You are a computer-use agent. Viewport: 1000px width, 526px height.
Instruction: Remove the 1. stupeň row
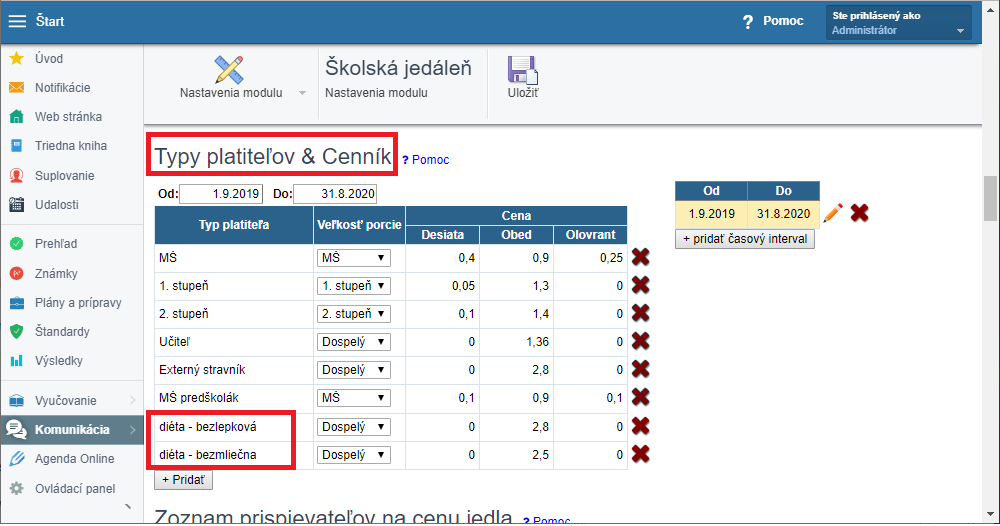coord(640,285)
